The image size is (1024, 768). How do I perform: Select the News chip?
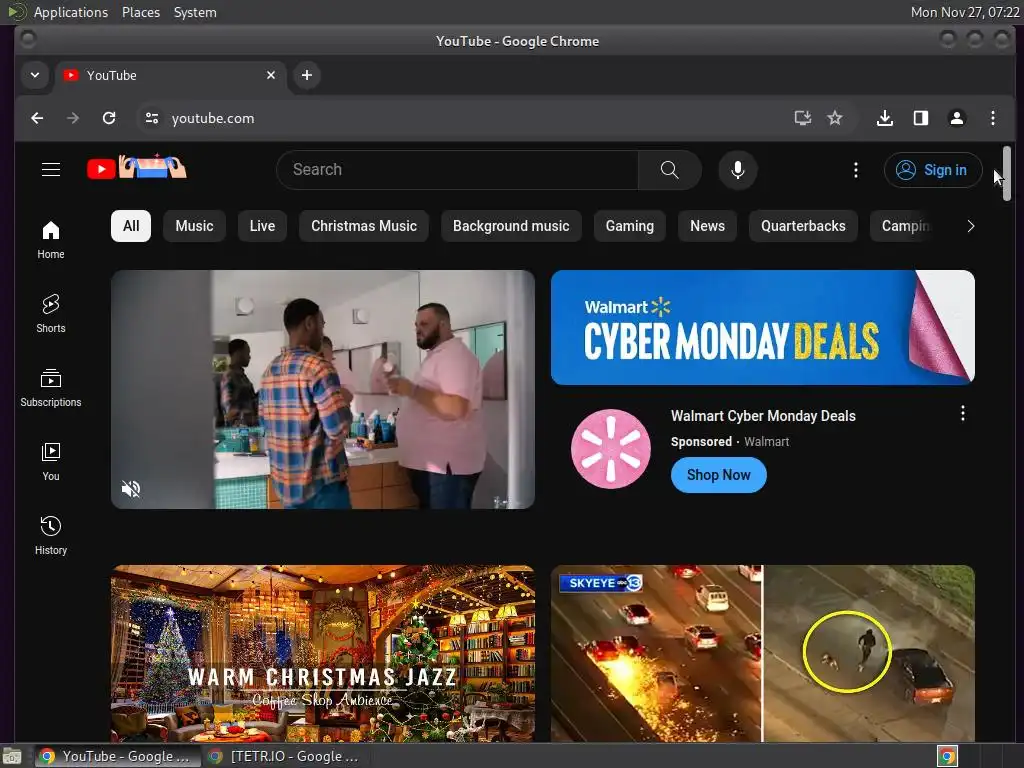pyautogui.click(x=707, y=226)
